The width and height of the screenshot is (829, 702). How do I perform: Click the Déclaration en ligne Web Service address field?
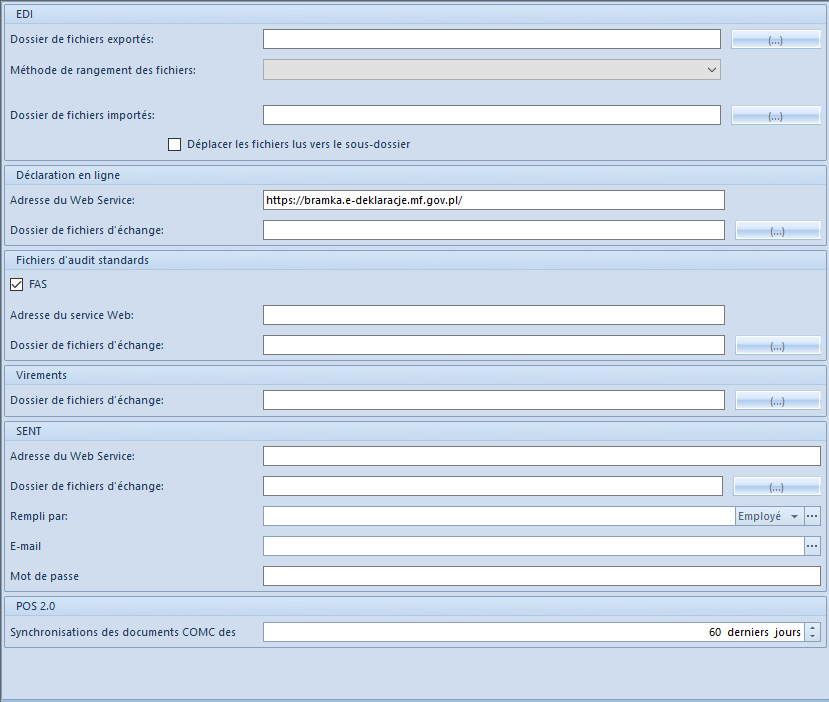tap(494, 200)
